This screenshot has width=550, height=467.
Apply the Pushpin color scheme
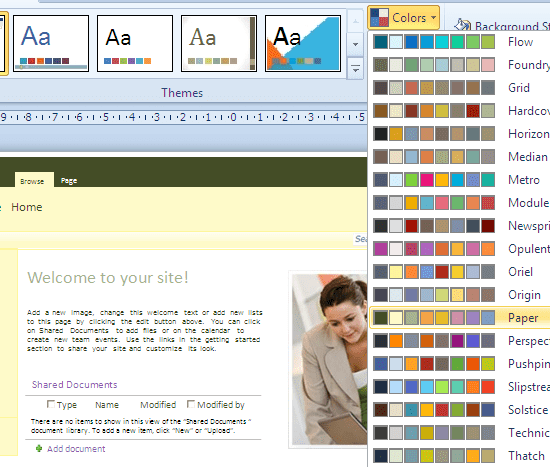click(460, 364)
